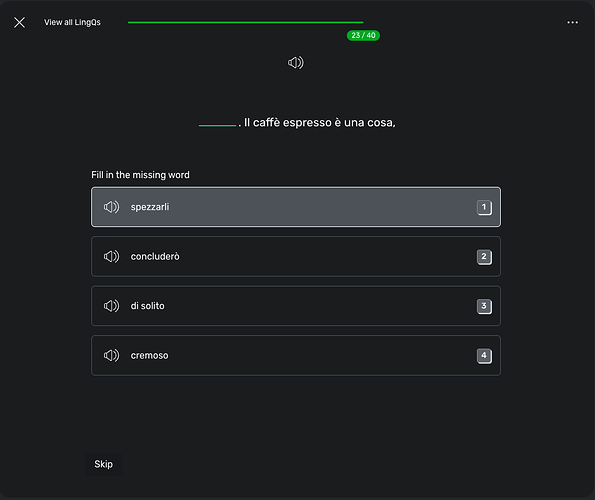Image resolution: width=595 pixels, height=500 pixels.
Task: Play audio for spezzarli
Action: [111, 207]
